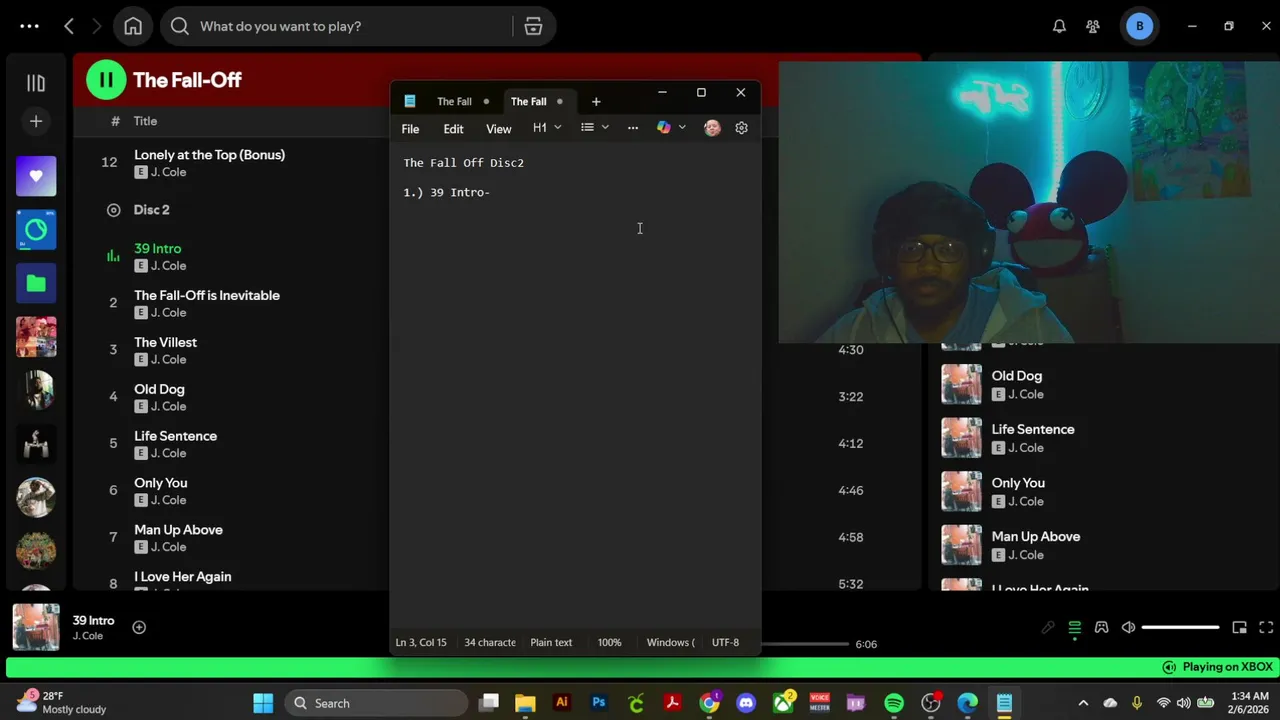
Task: Place cursor in the Notepad text area after '39 Intro-'
Action: point(491,192)
